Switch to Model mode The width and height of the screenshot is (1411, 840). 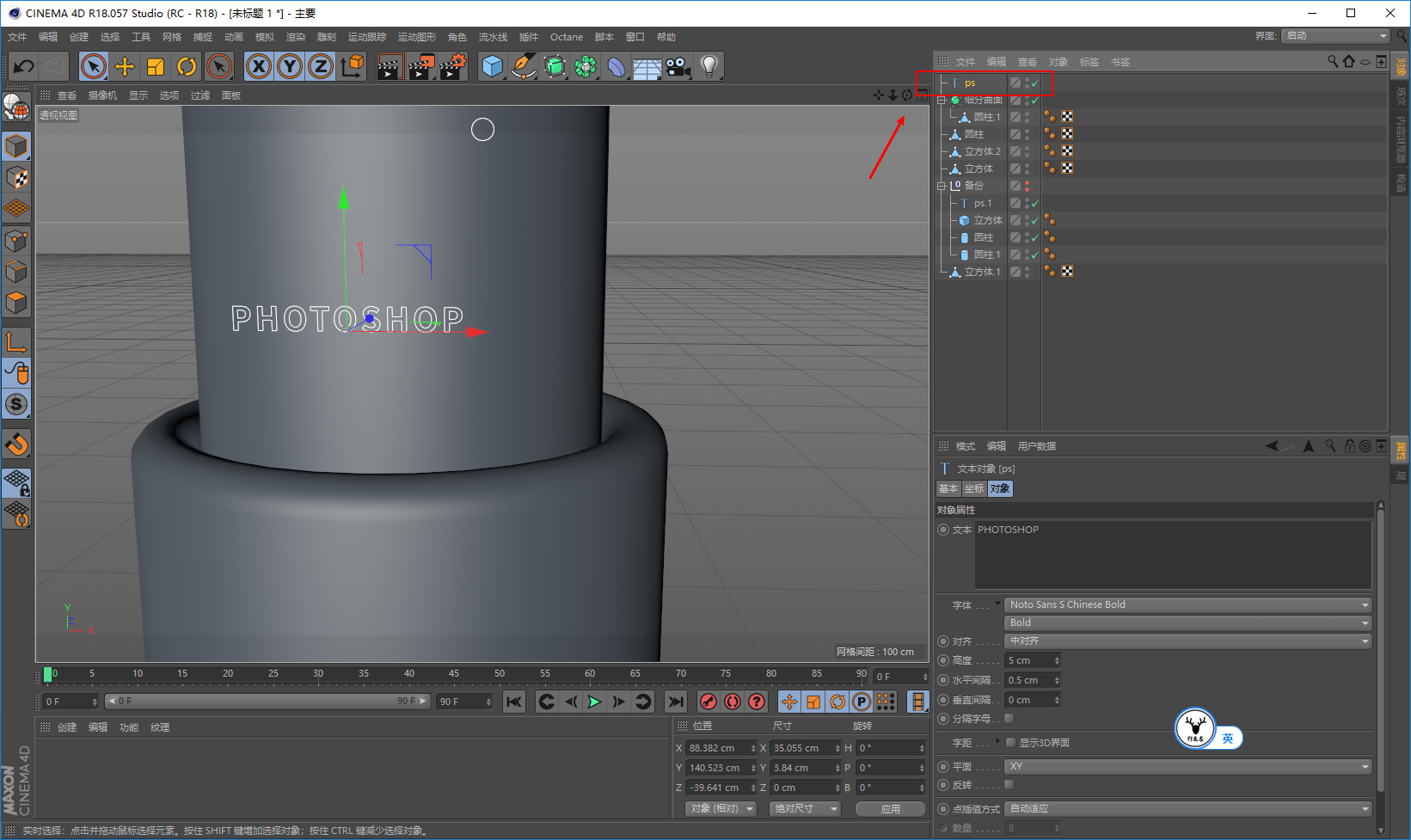click(x=16, y=147)
